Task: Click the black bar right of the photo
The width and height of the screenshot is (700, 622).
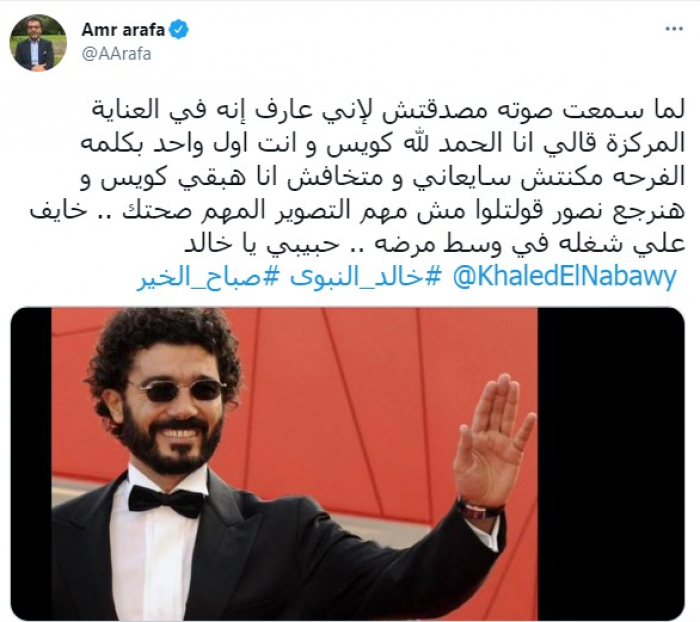Action: (611, 463)
